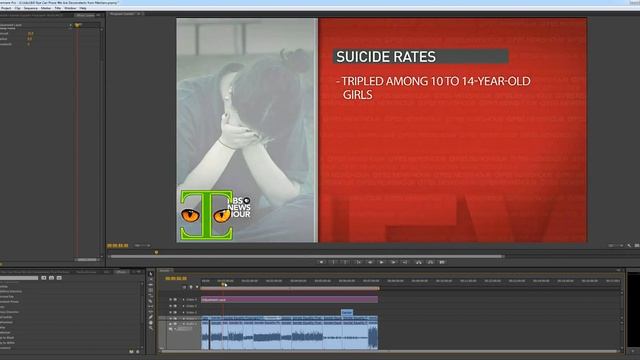The height and width of the screenshot is (360, 640).
Task: Play the sequence in Program monitor
Action: 382,262
